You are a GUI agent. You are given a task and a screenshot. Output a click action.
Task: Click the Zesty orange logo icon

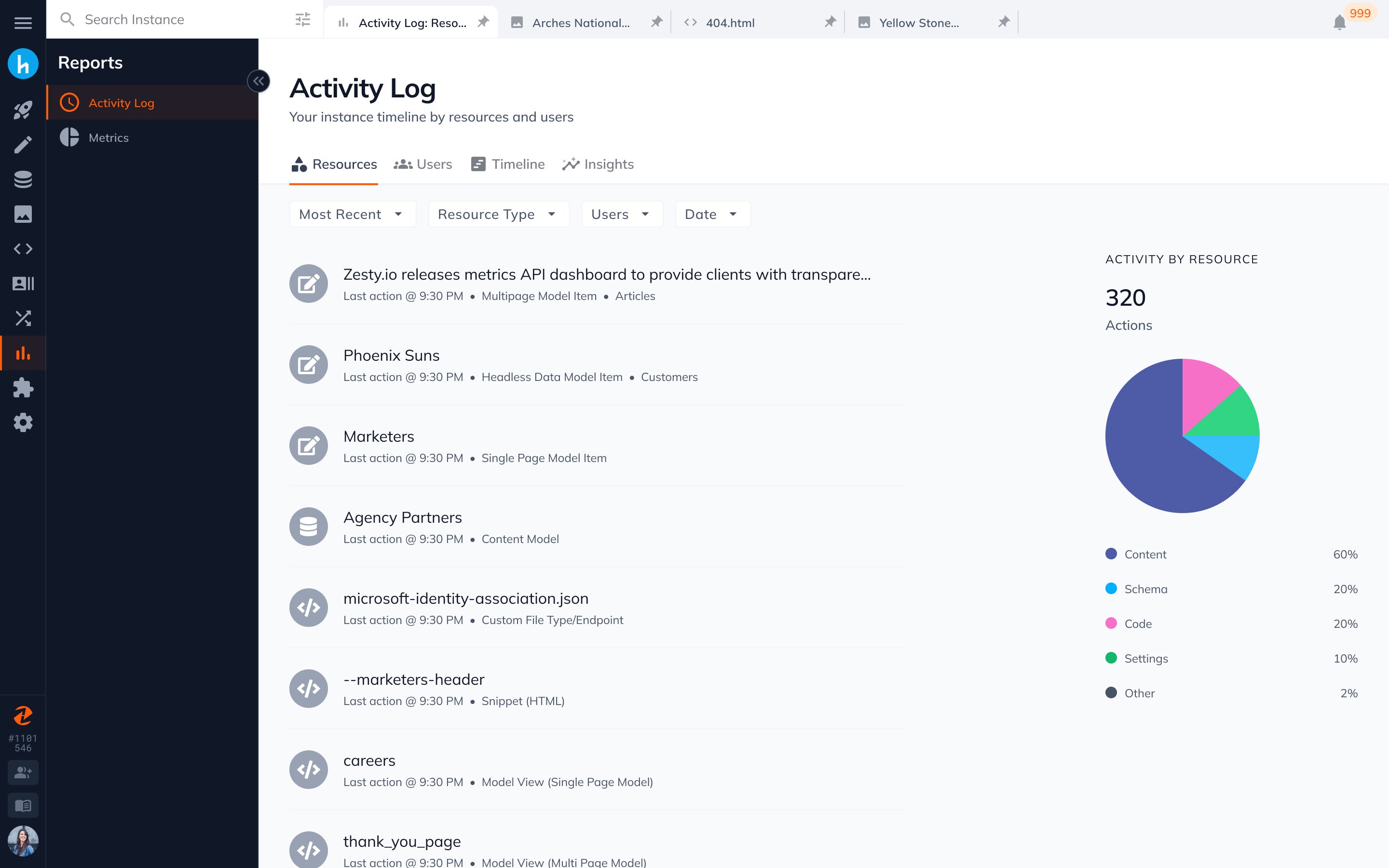click(23, 715)
